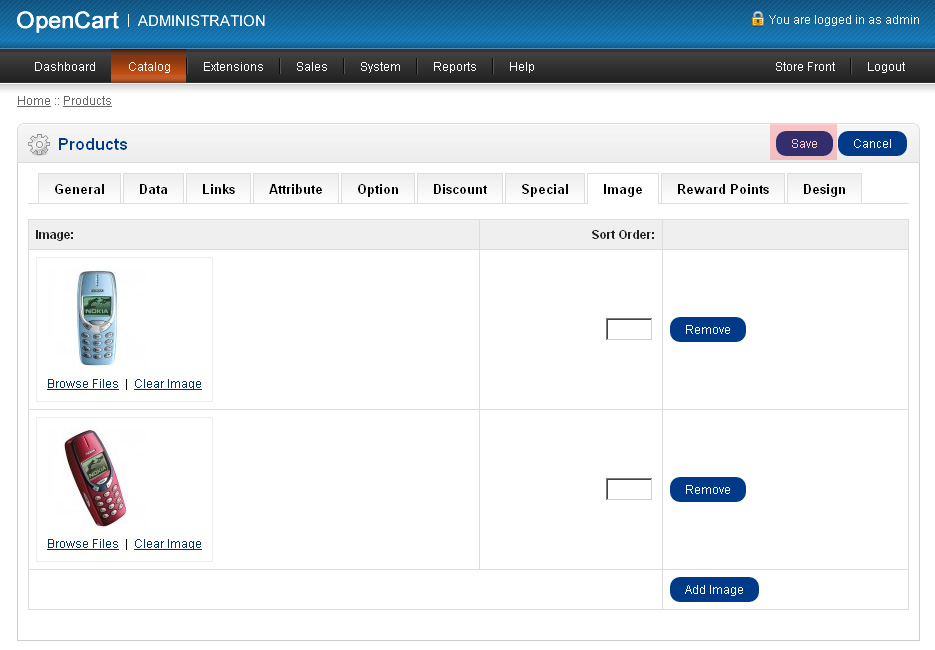Click the gear icon beside Products heading
This screenshot has height=650, width=935.
(x=39, y=144)
